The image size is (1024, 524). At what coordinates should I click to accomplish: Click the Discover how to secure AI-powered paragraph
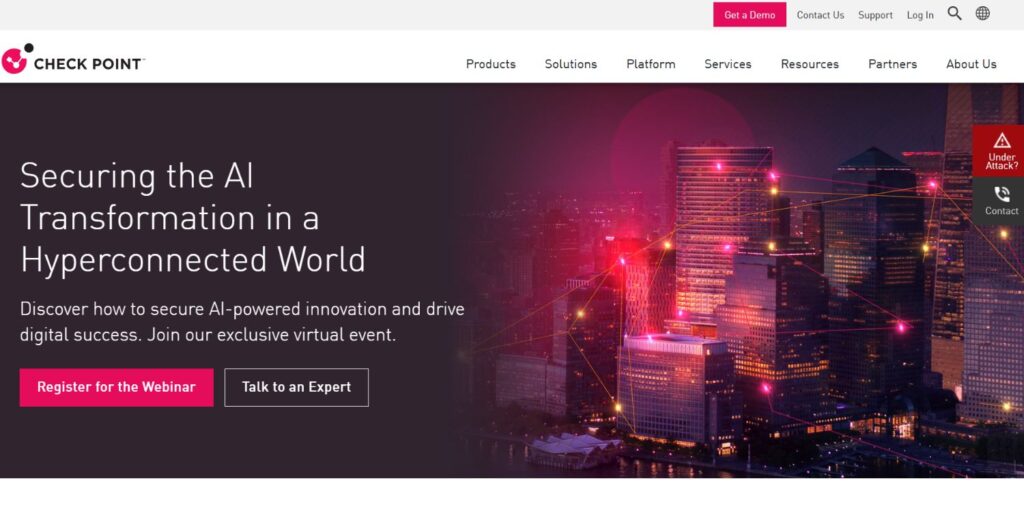coord(242,321)
